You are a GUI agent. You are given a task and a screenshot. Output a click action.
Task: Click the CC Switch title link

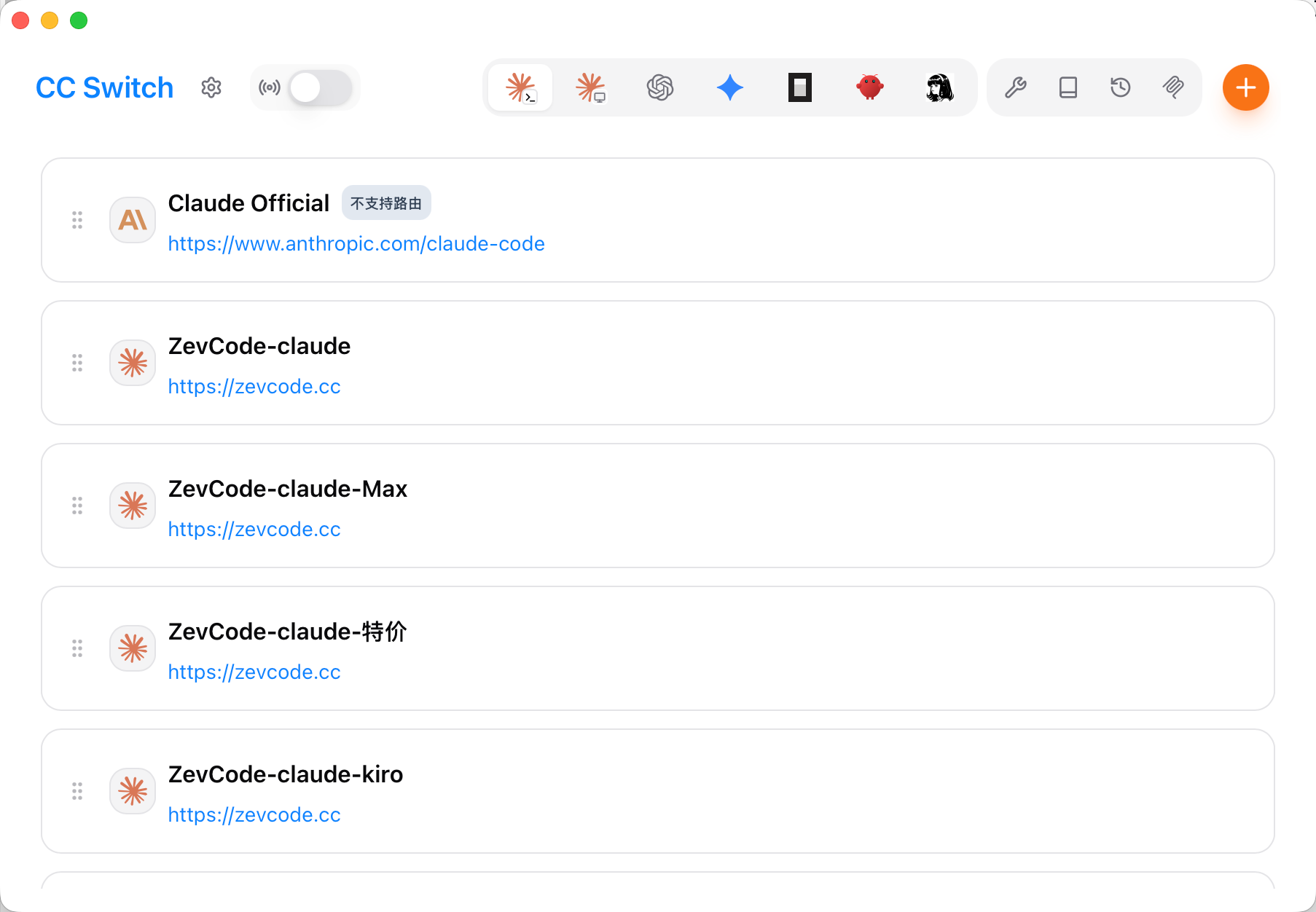point(105,87)
